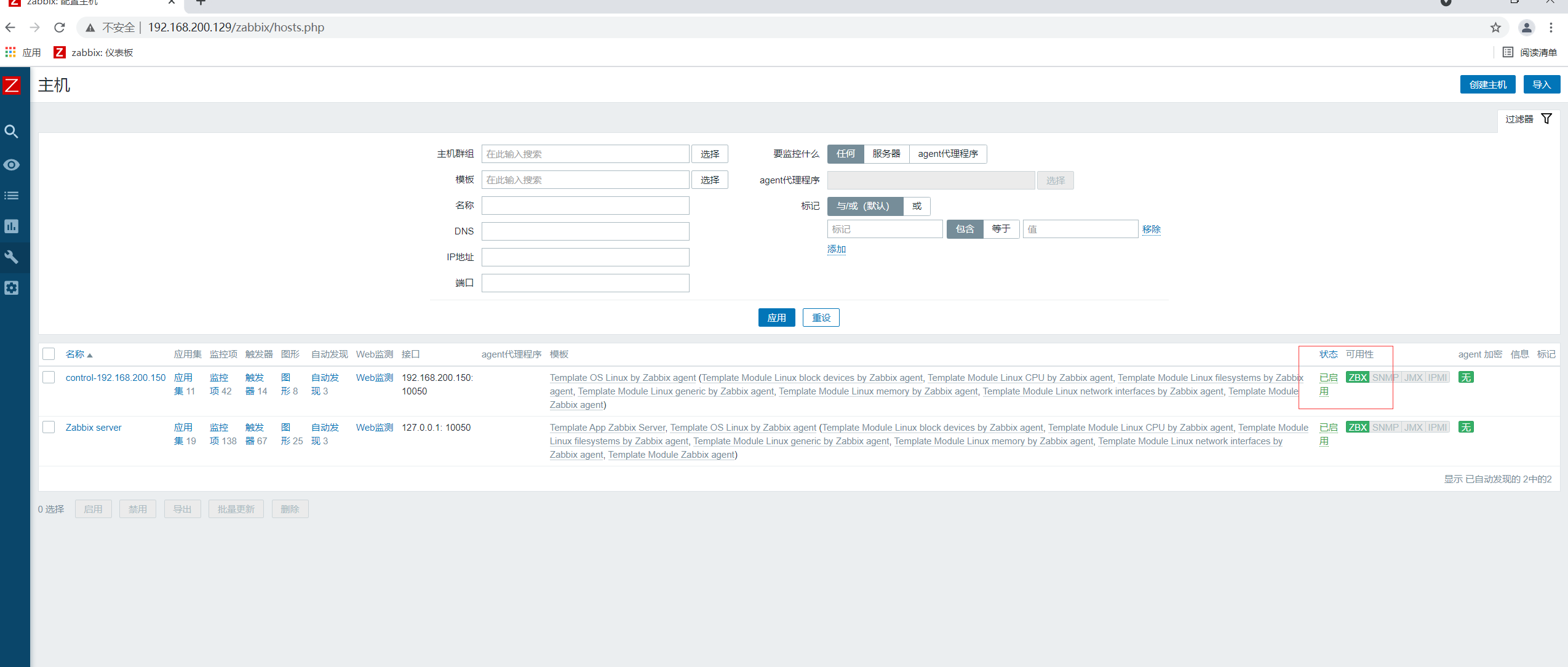Toggle the filter funnel icon

click(x=1546, y=119)
